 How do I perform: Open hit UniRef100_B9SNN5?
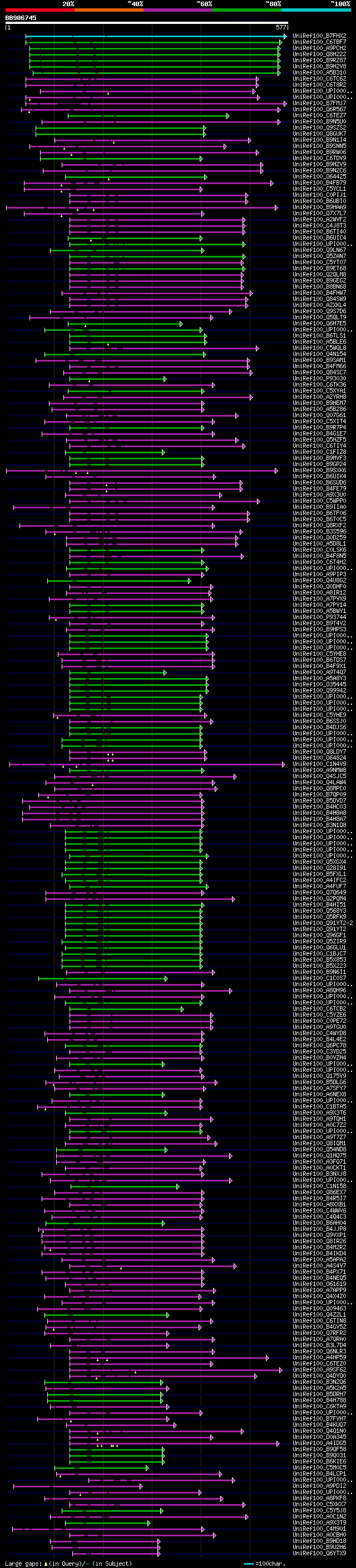(x=319, y=146)
